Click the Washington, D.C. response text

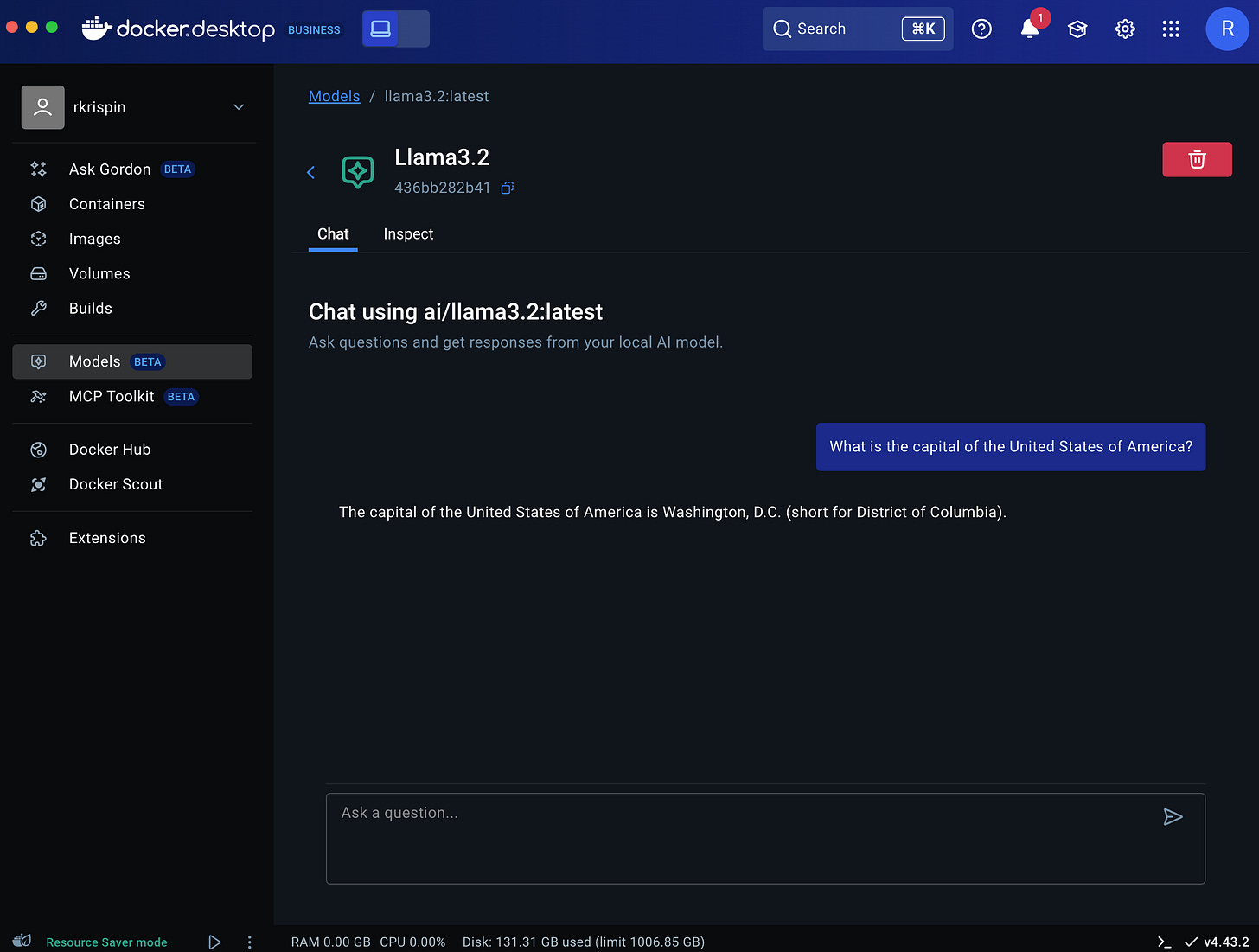(x=673, y=512)
